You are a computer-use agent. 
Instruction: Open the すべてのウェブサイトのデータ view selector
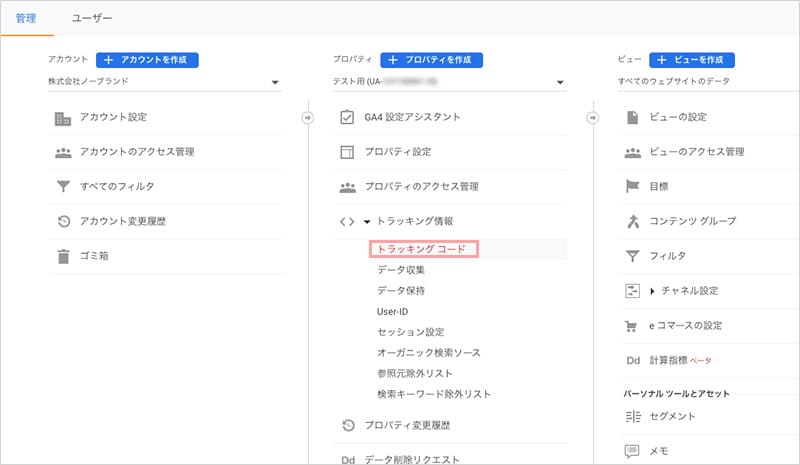(x=708, y=82)
